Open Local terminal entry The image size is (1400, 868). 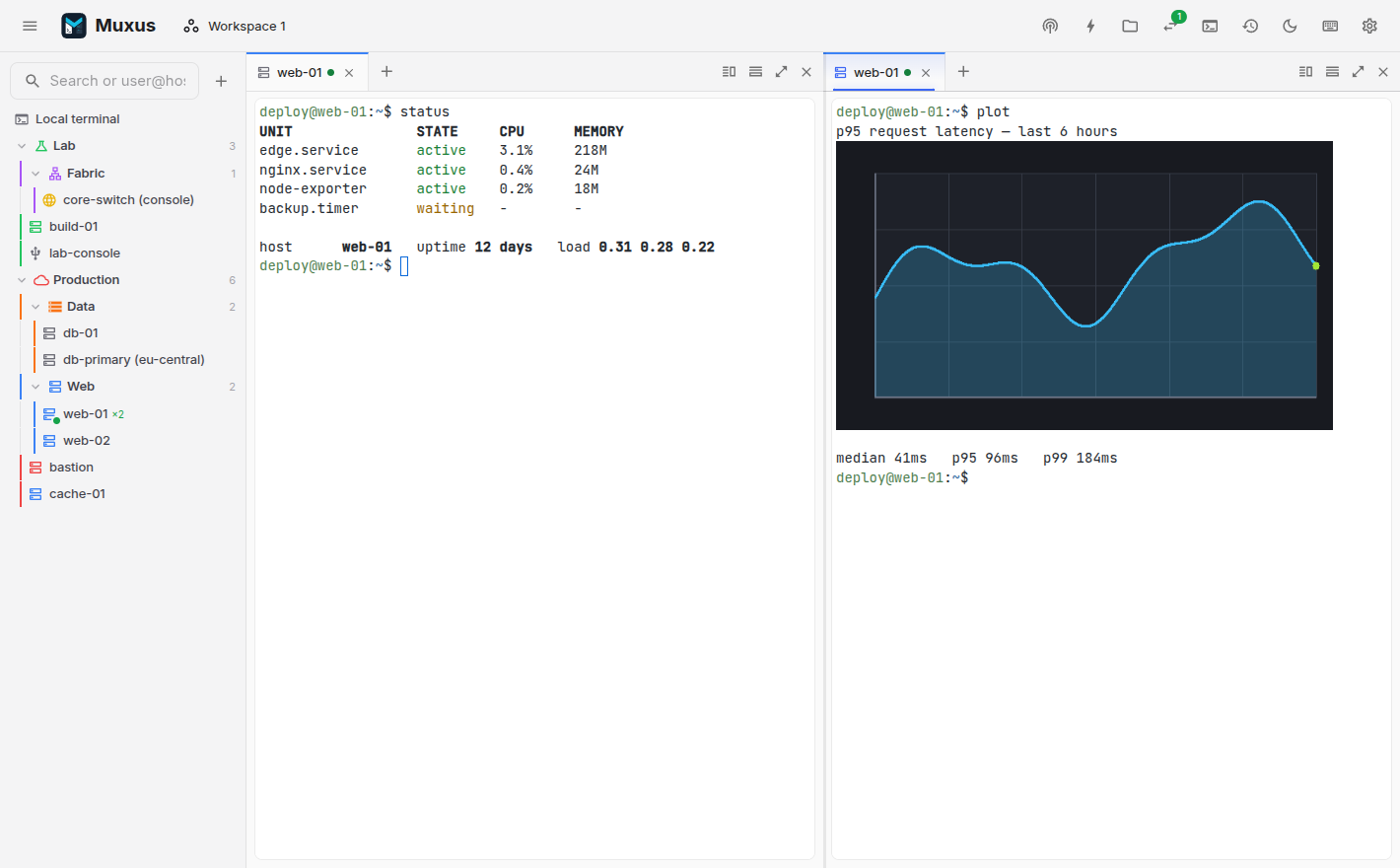click(122, 118)
